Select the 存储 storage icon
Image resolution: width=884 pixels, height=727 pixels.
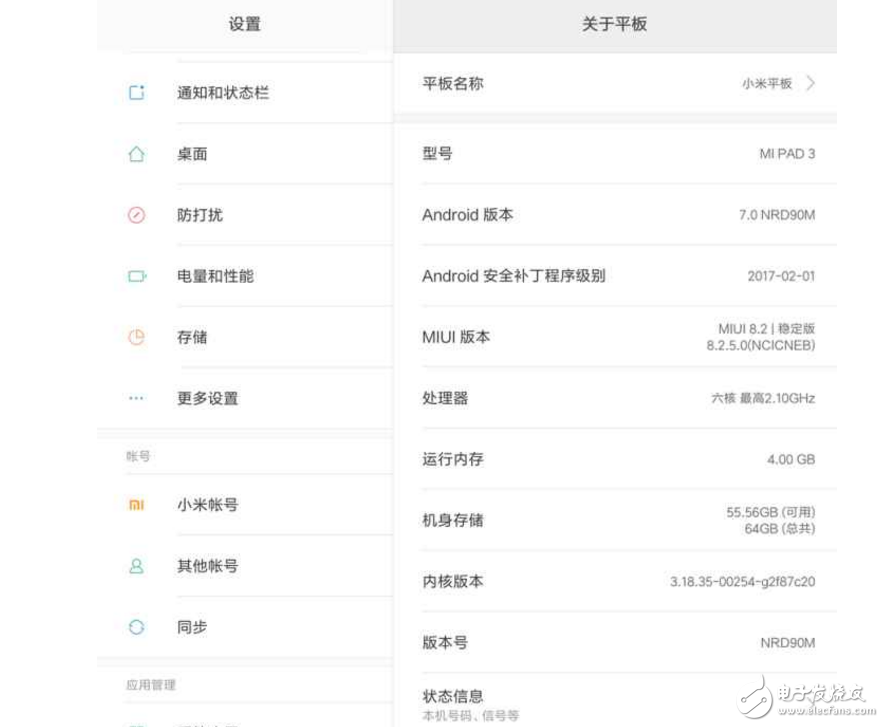[x=136, y=337]
